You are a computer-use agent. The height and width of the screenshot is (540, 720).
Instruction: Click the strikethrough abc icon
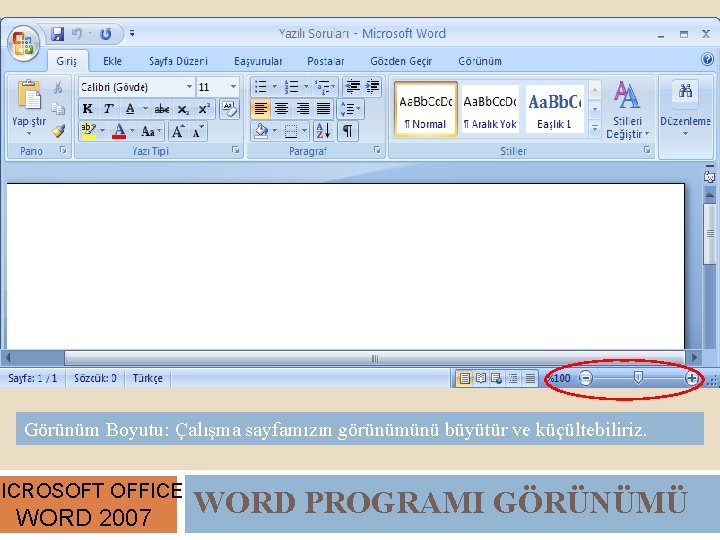162,109
